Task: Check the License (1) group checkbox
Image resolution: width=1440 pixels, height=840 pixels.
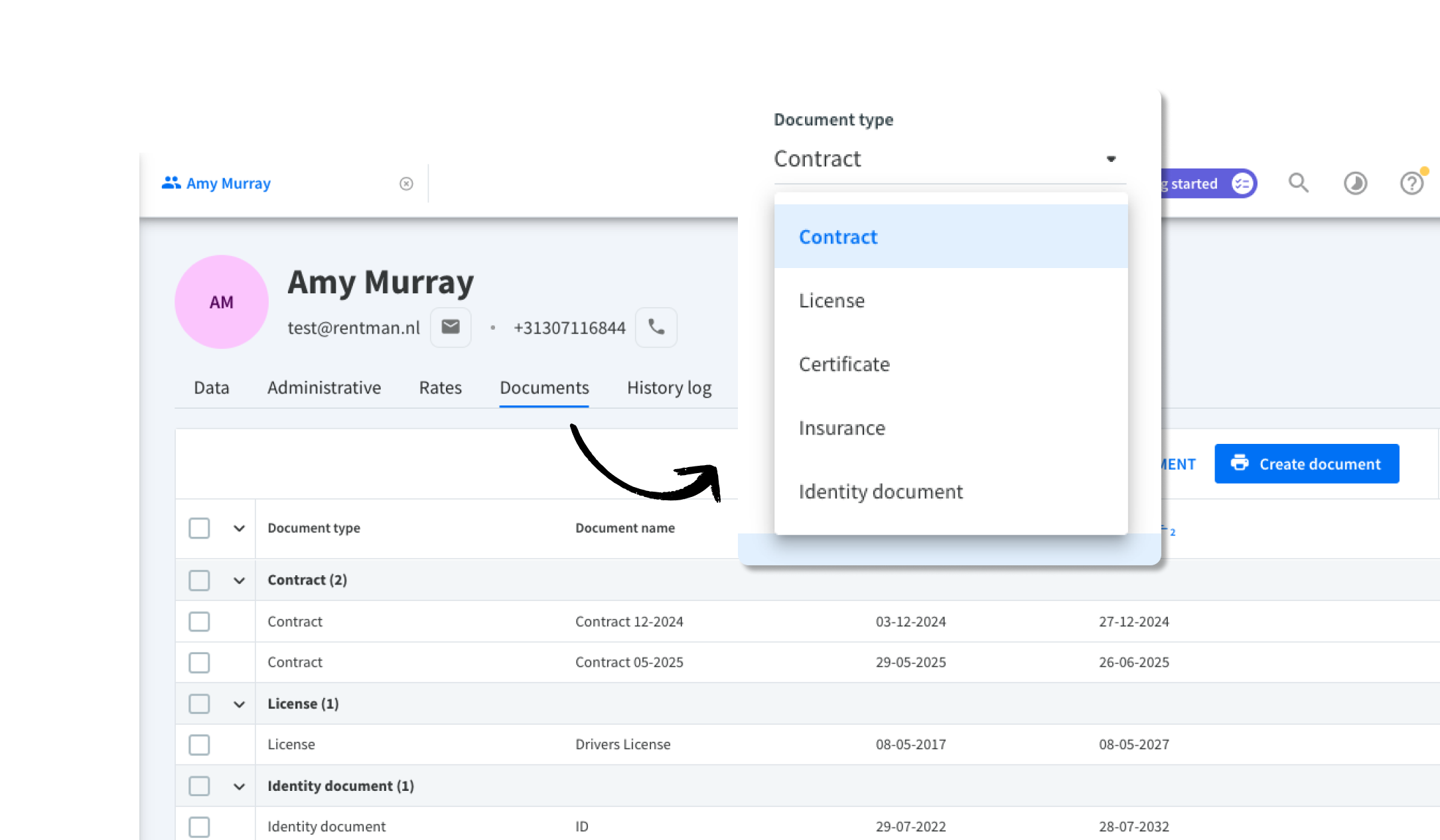Action: (x=199, y=703)
